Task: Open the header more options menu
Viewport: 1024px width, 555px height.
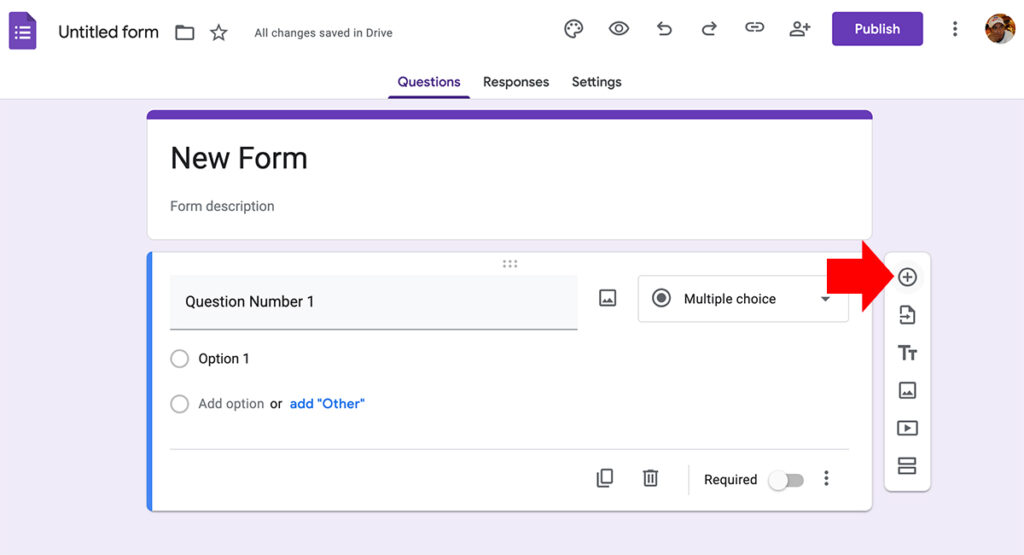Action: click(x=955, y=29)
